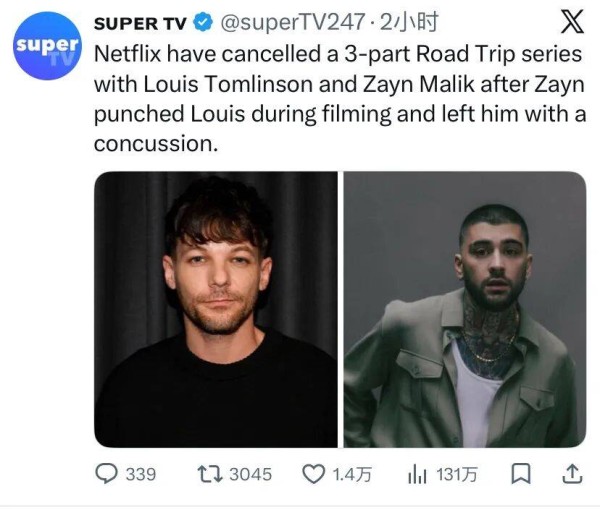Click the word concussion ending the tweet

154,143
